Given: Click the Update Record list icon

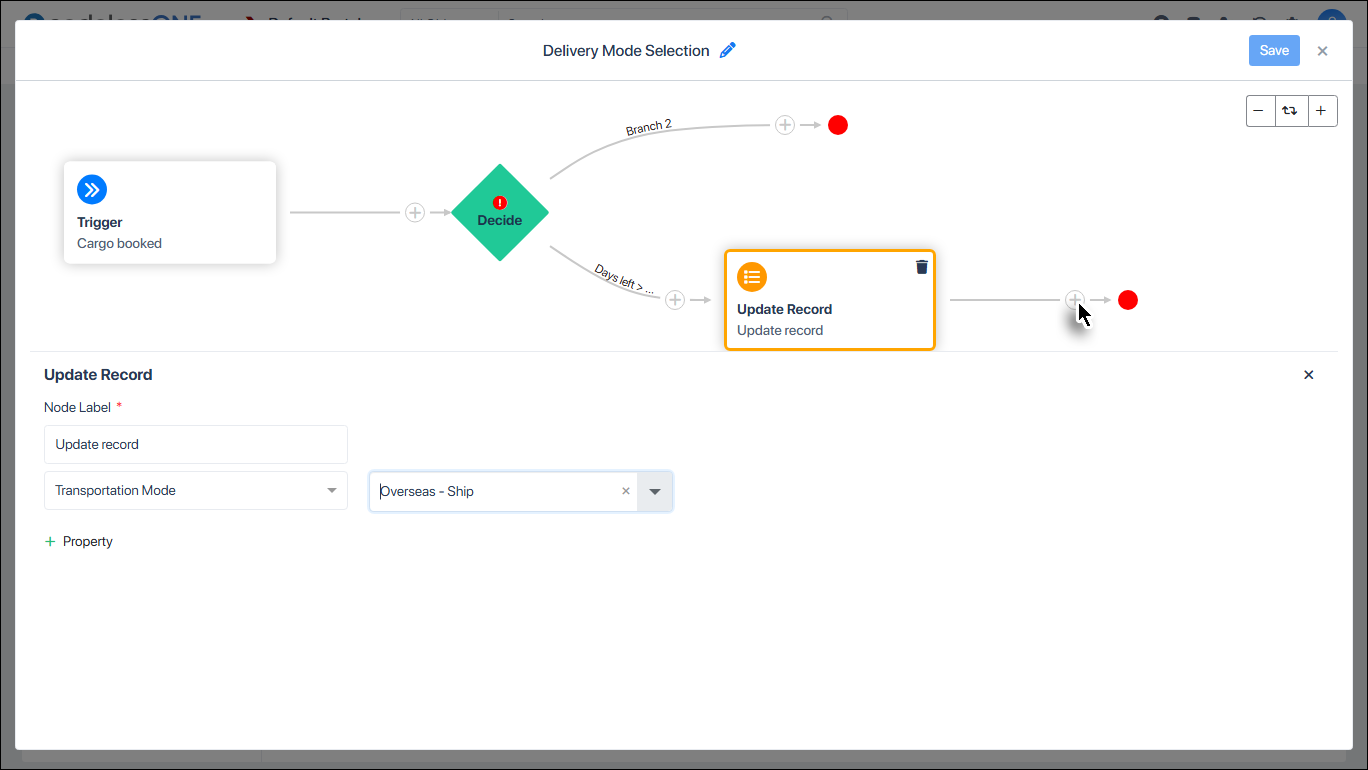Looking at the screenshot, I should click(x=752, y=277).
